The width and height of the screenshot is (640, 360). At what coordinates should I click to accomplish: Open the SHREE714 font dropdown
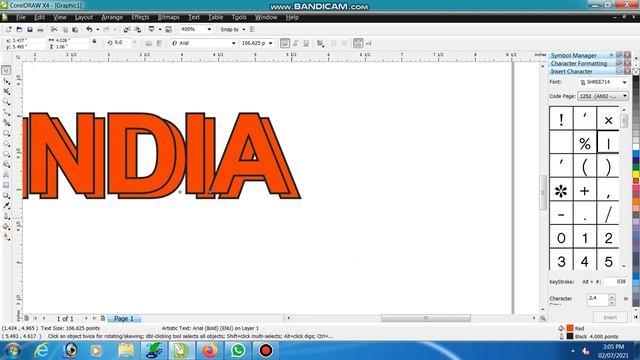click(624, 82)
